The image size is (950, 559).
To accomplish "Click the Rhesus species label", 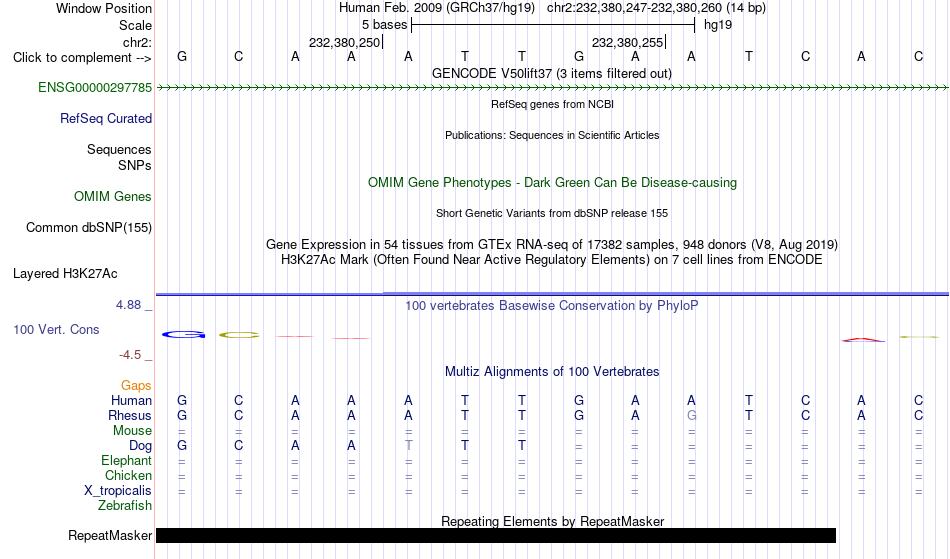I will click(130, 415).
